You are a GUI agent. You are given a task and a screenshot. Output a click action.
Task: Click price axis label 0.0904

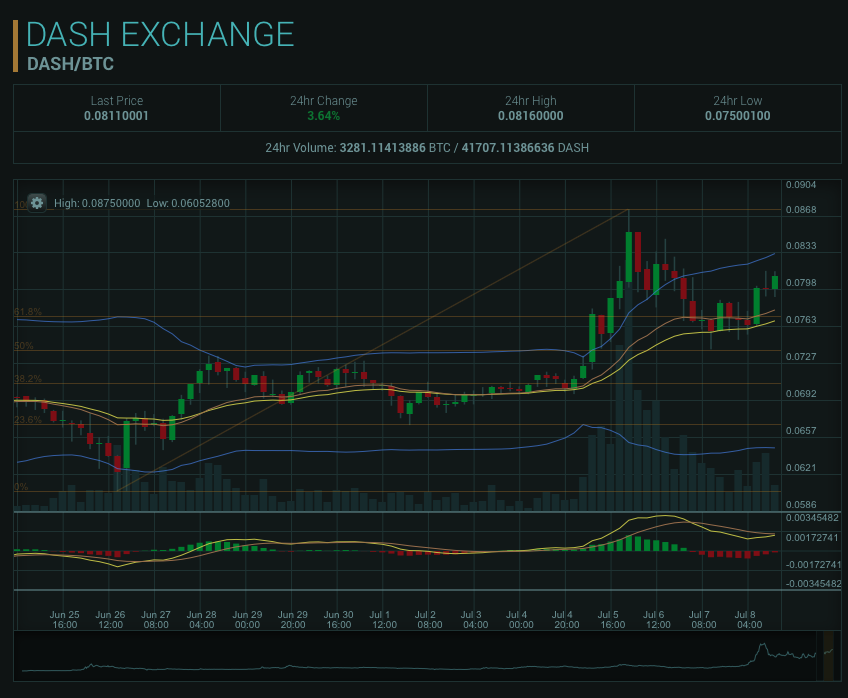(x=801, y=185)
